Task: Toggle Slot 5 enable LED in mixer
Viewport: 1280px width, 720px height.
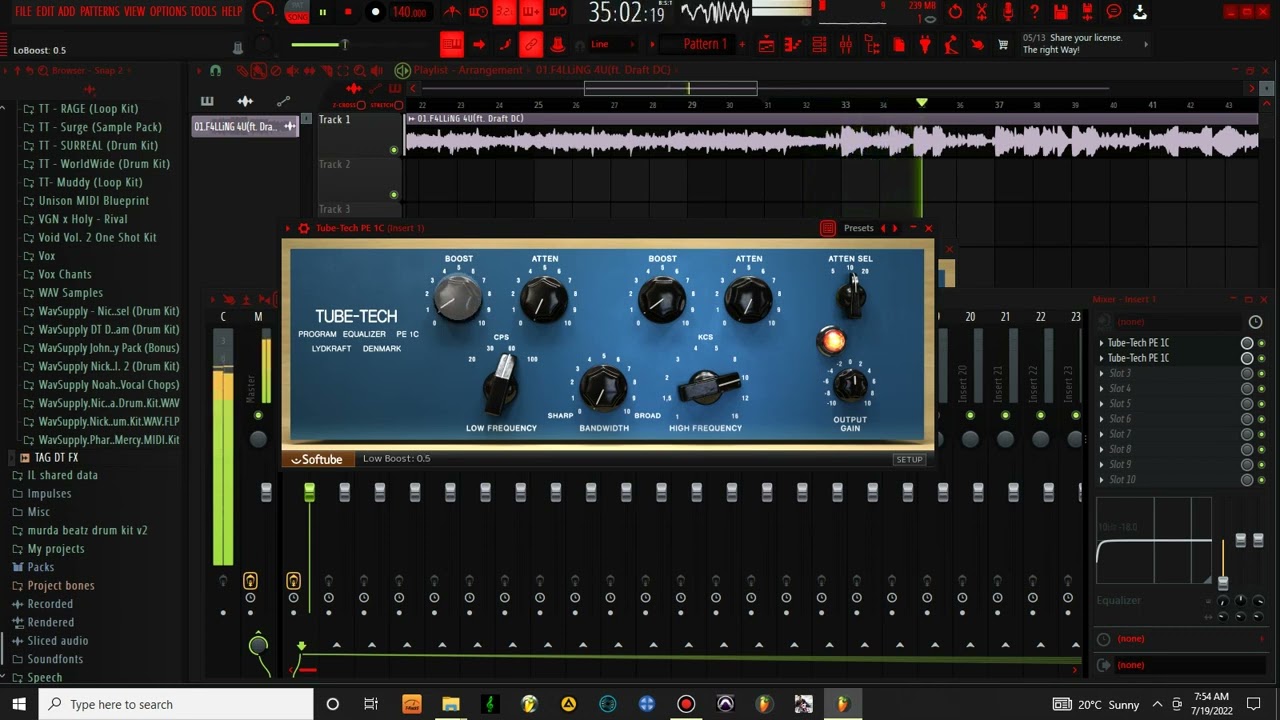Action: (x=1261, y=404)
